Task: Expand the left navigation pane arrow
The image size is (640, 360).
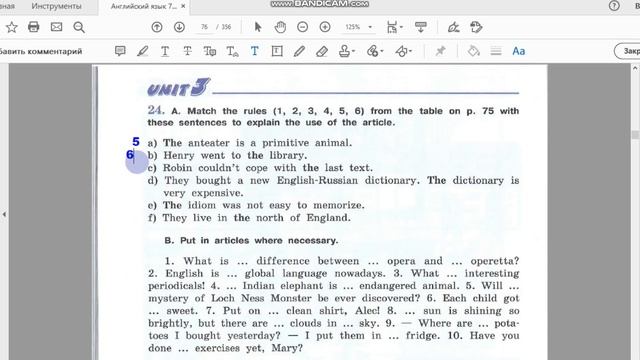Action: (4, 214)
